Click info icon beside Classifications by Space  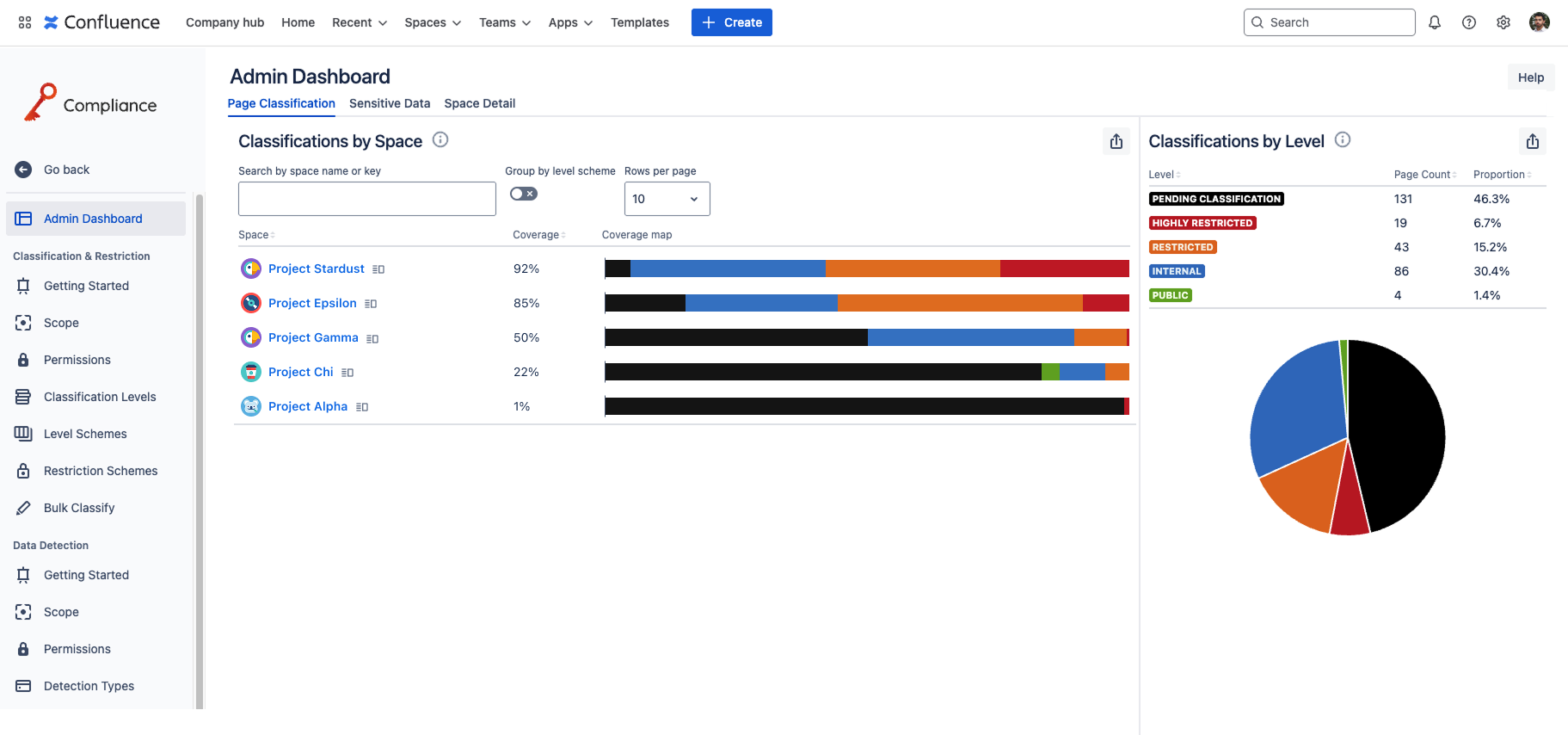pos(440,139)
